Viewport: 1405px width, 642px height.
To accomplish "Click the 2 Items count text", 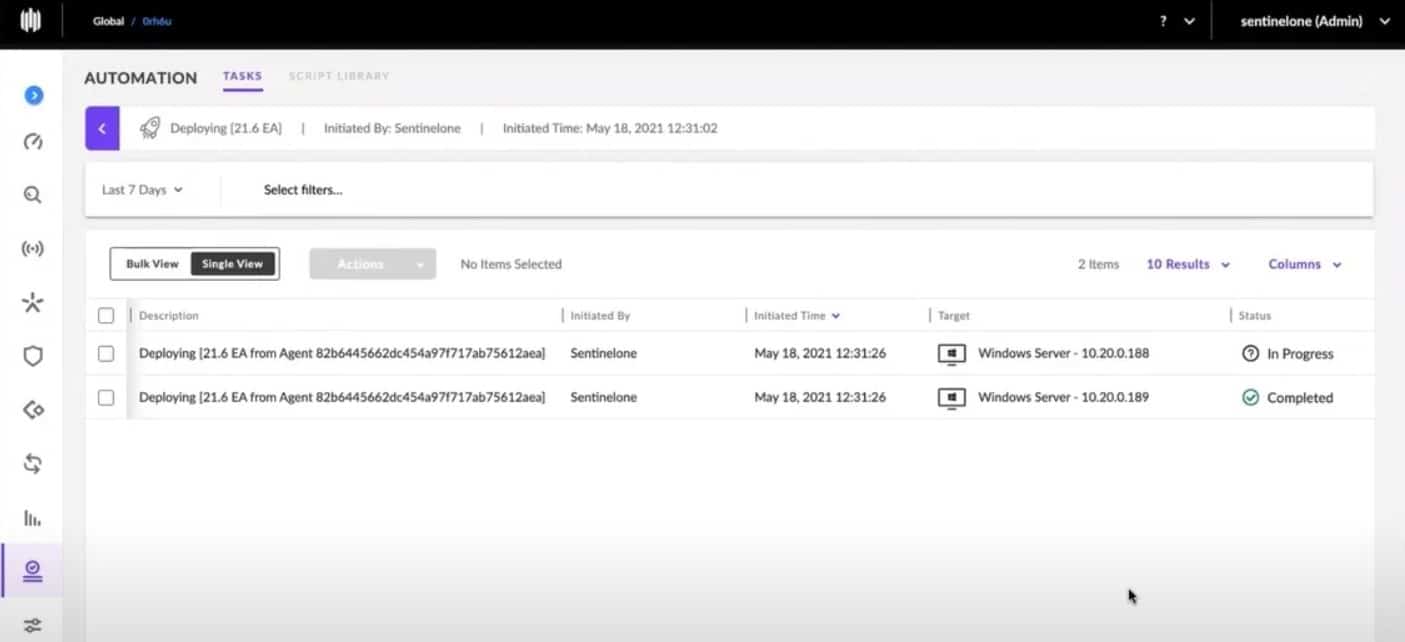I will [1098, 264].
